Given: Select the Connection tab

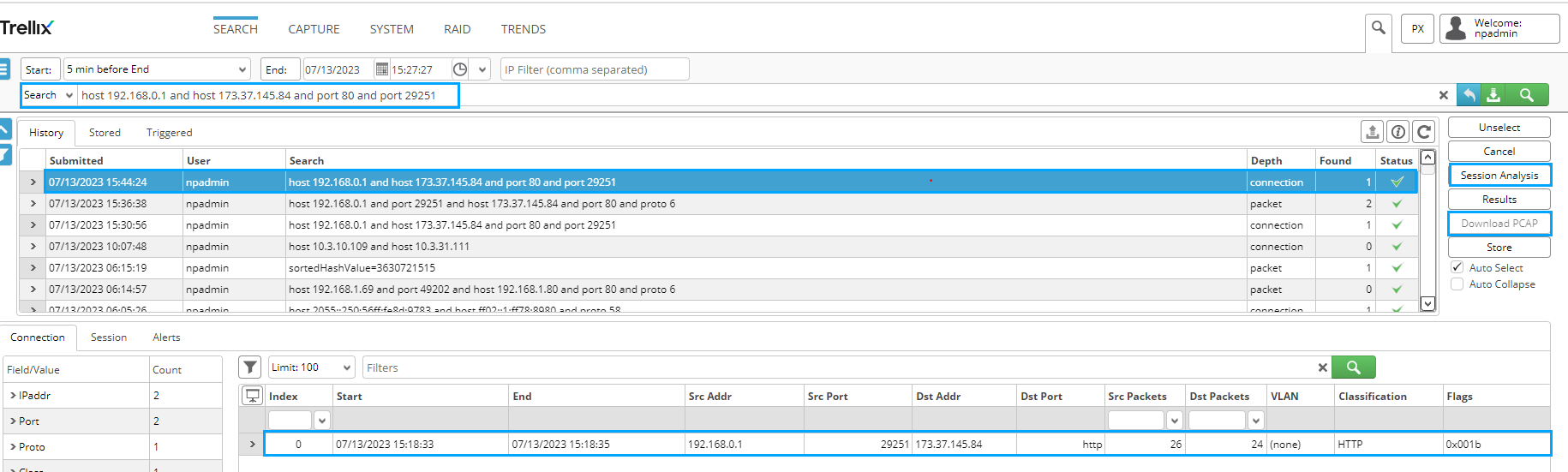Looking at the screenshot, I should click(38, 338).
